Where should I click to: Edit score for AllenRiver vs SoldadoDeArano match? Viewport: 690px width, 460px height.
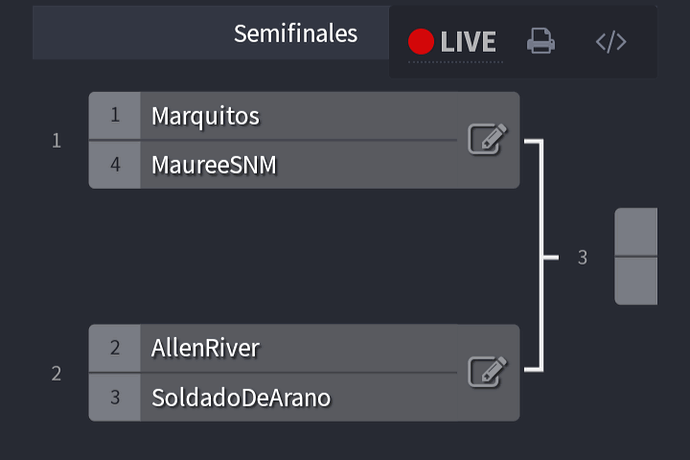click(487, 372)
